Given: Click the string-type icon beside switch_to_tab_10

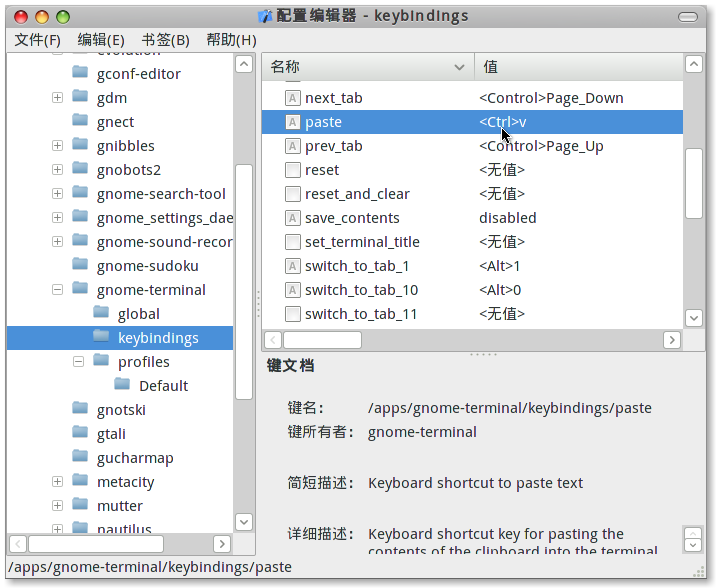Looking at the screenshot, I should (x=293, y=290).
